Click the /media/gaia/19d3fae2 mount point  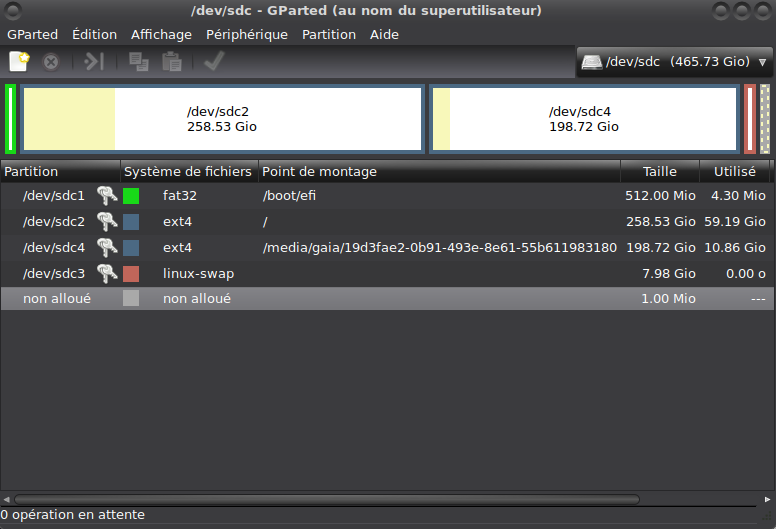(x=440, y=247)
